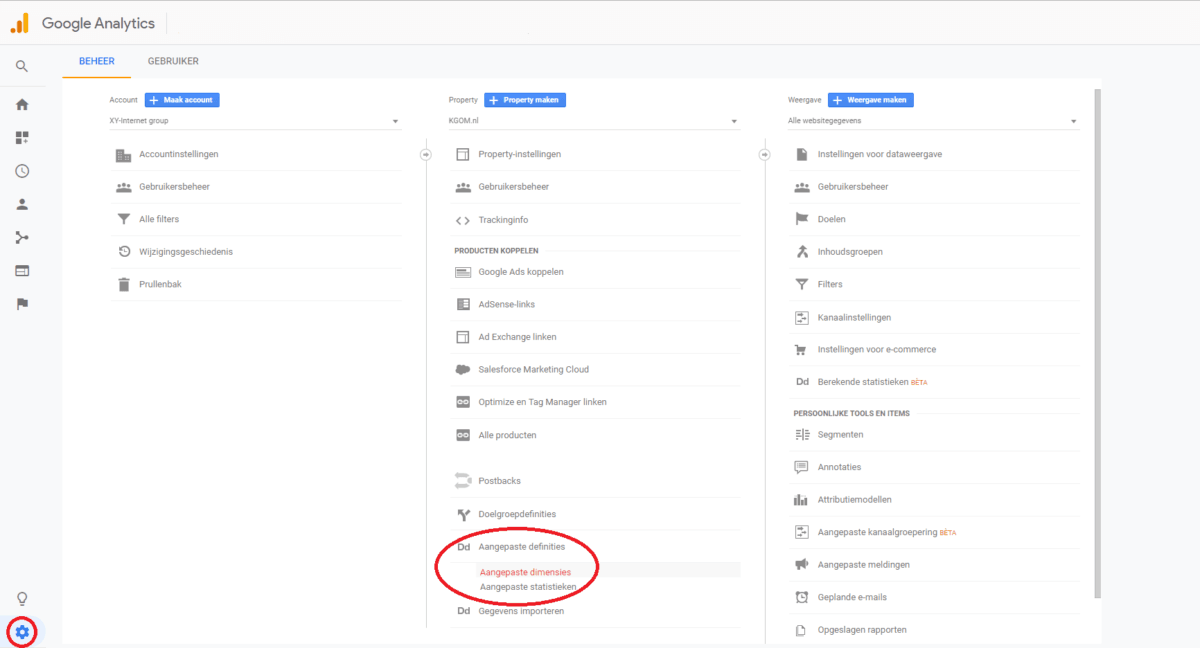Click the Trackinginfo code brackets icon

[462, 220]
